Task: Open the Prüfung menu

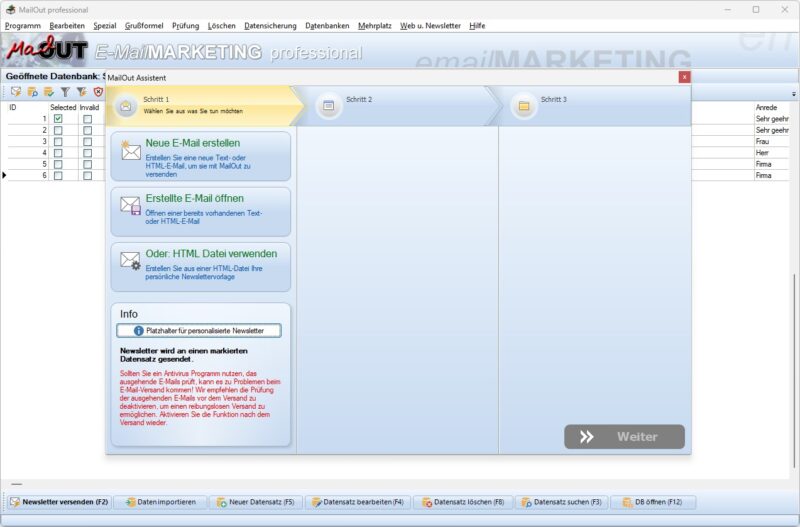Action: [x=185, y=26]
